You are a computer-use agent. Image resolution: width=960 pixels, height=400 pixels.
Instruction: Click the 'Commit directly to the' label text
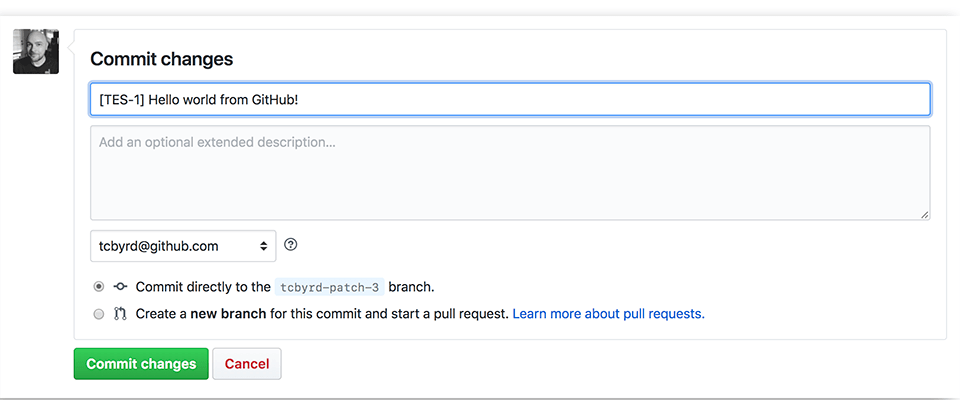[203, 287]
